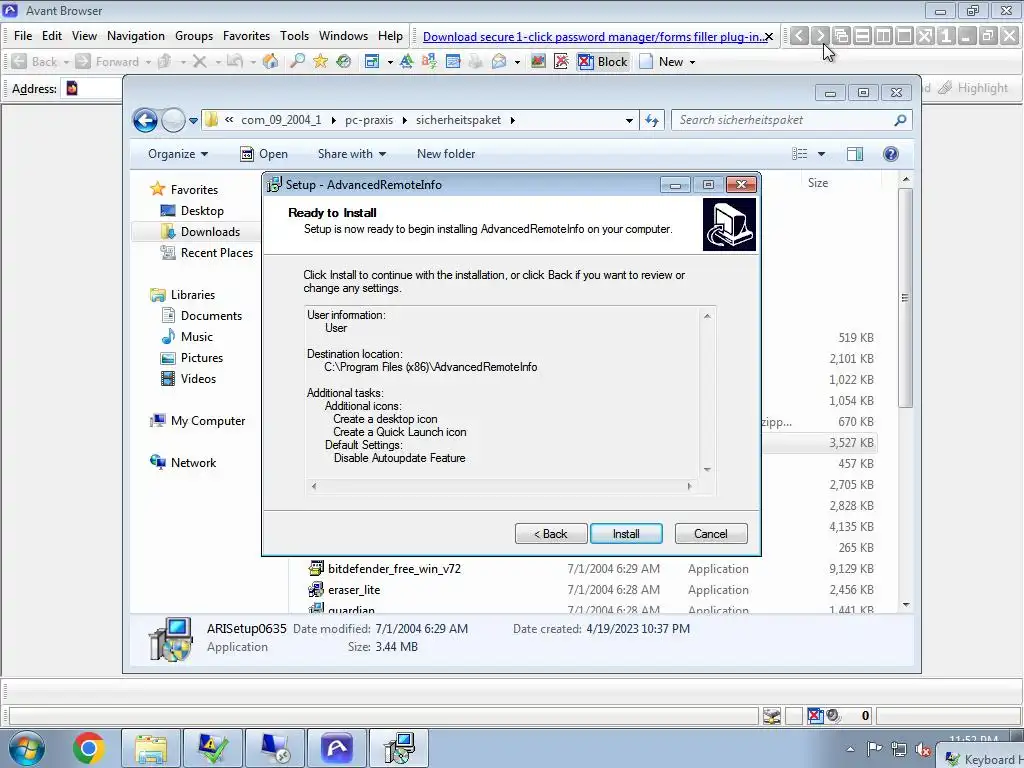
Task: Click the translate icon in toolbar
Action: click(x=429, y=61)
